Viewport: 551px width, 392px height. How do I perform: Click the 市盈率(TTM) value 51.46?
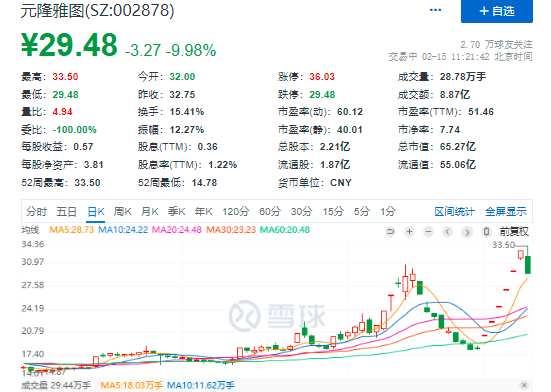tap(481, 112)
